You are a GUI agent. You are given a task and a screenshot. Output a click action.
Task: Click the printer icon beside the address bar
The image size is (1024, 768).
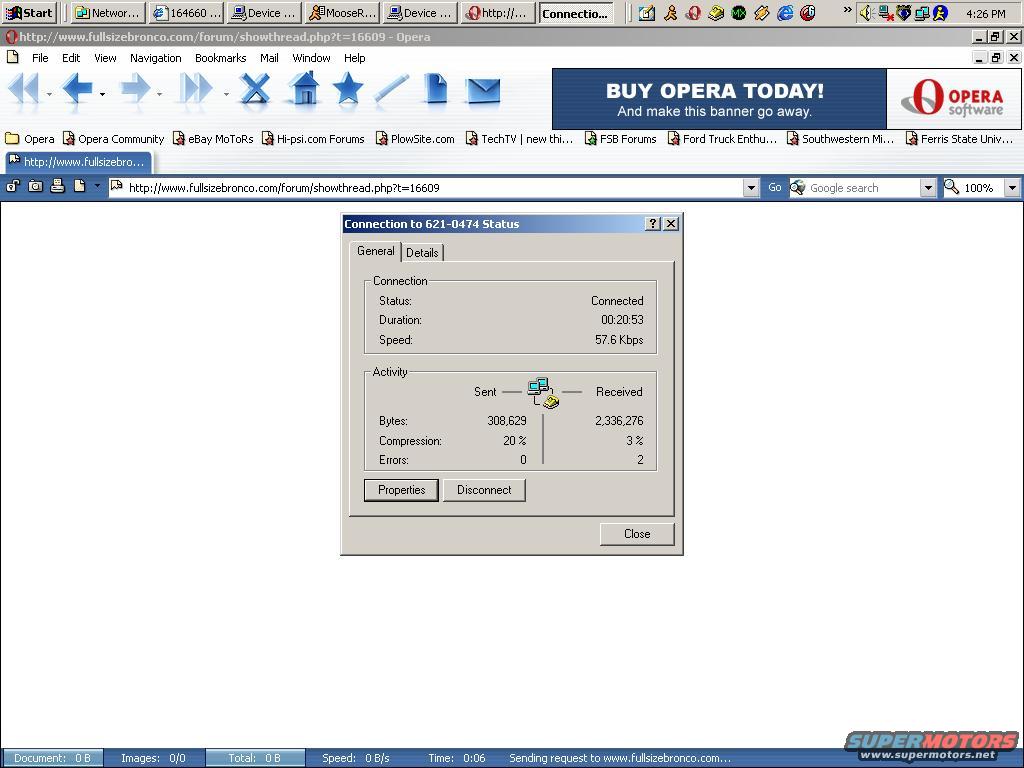point(57,187)
